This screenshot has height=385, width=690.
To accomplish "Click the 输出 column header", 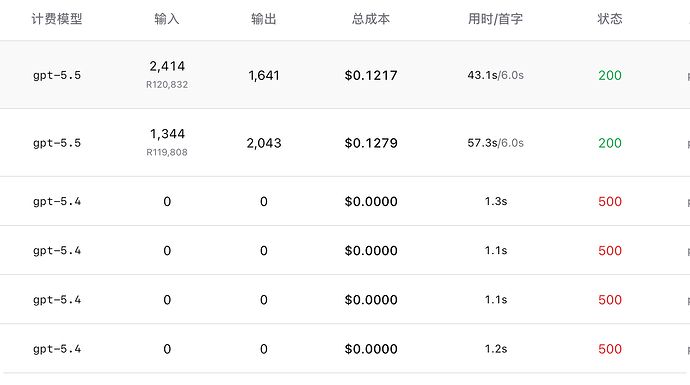I will [x=264, y=19].
